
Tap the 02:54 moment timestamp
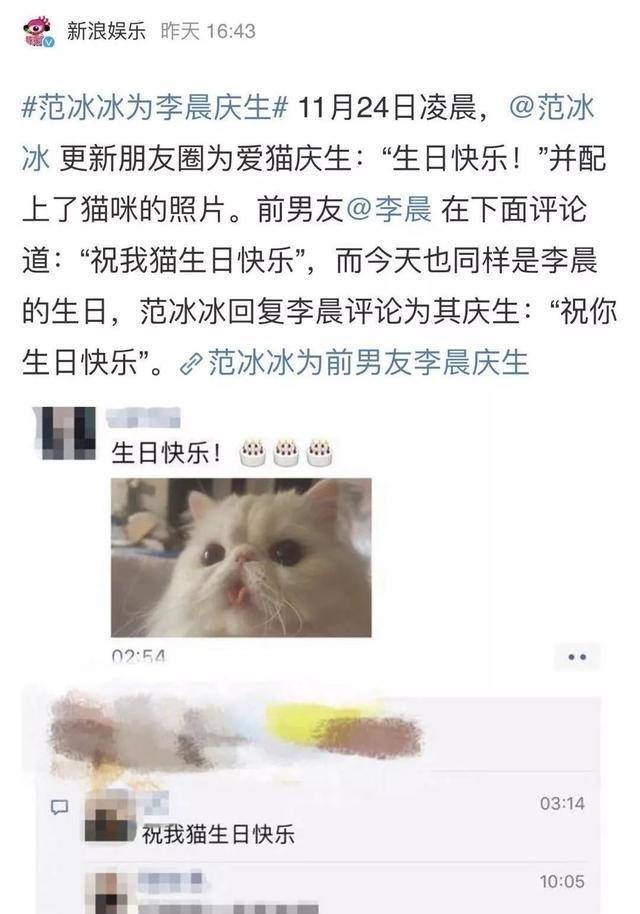click(x=139, y=657)
